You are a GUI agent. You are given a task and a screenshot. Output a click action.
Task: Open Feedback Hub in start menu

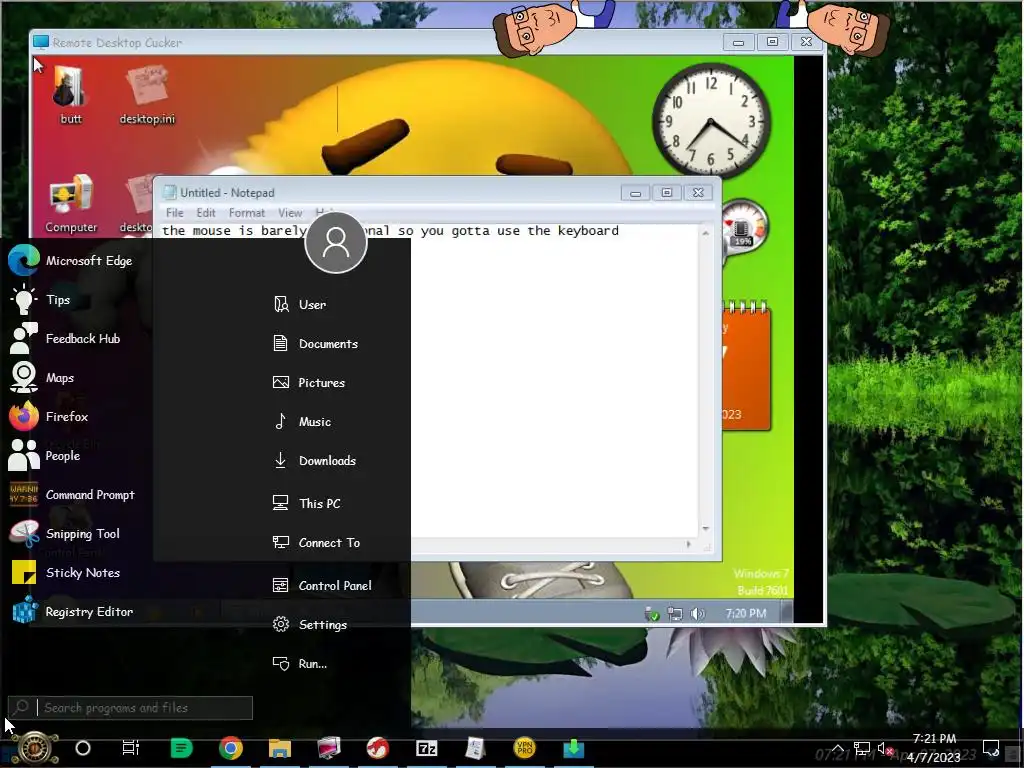tap(65, 339)
